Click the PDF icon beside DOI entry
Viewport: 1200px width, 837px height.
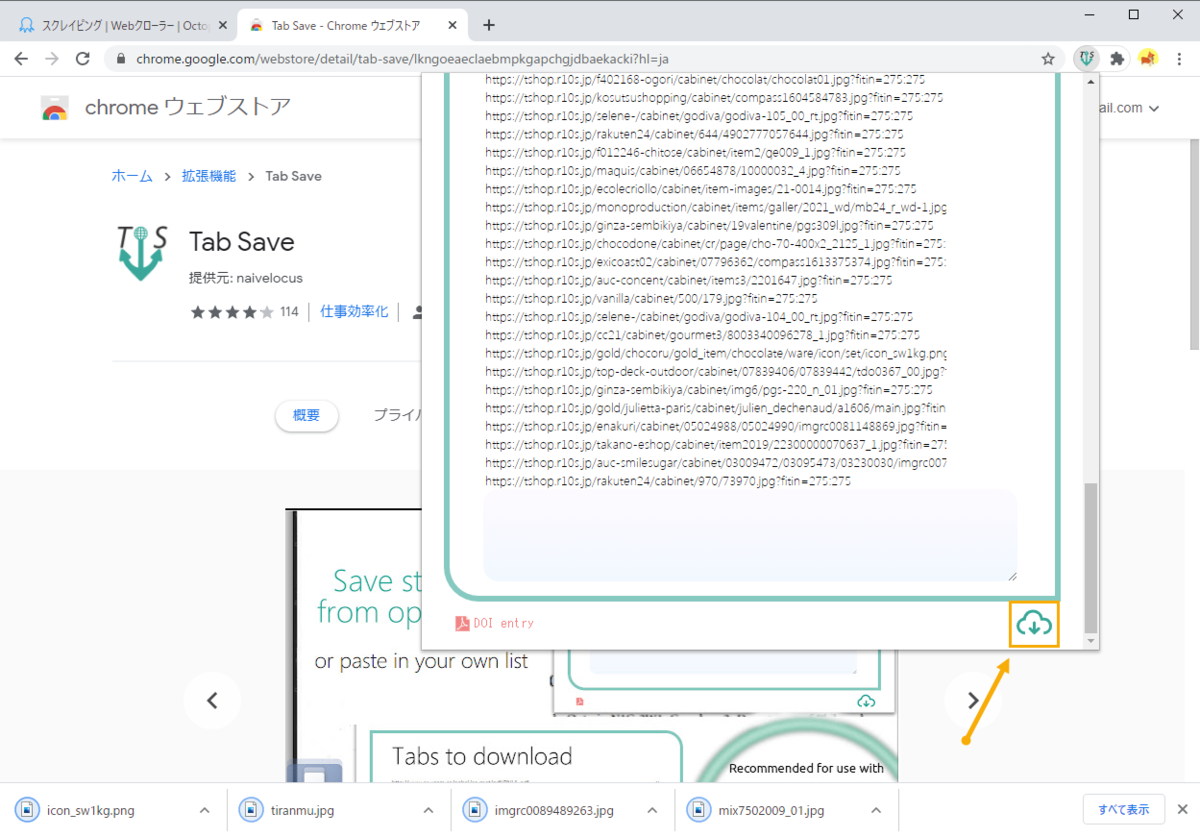pos(462,623)
